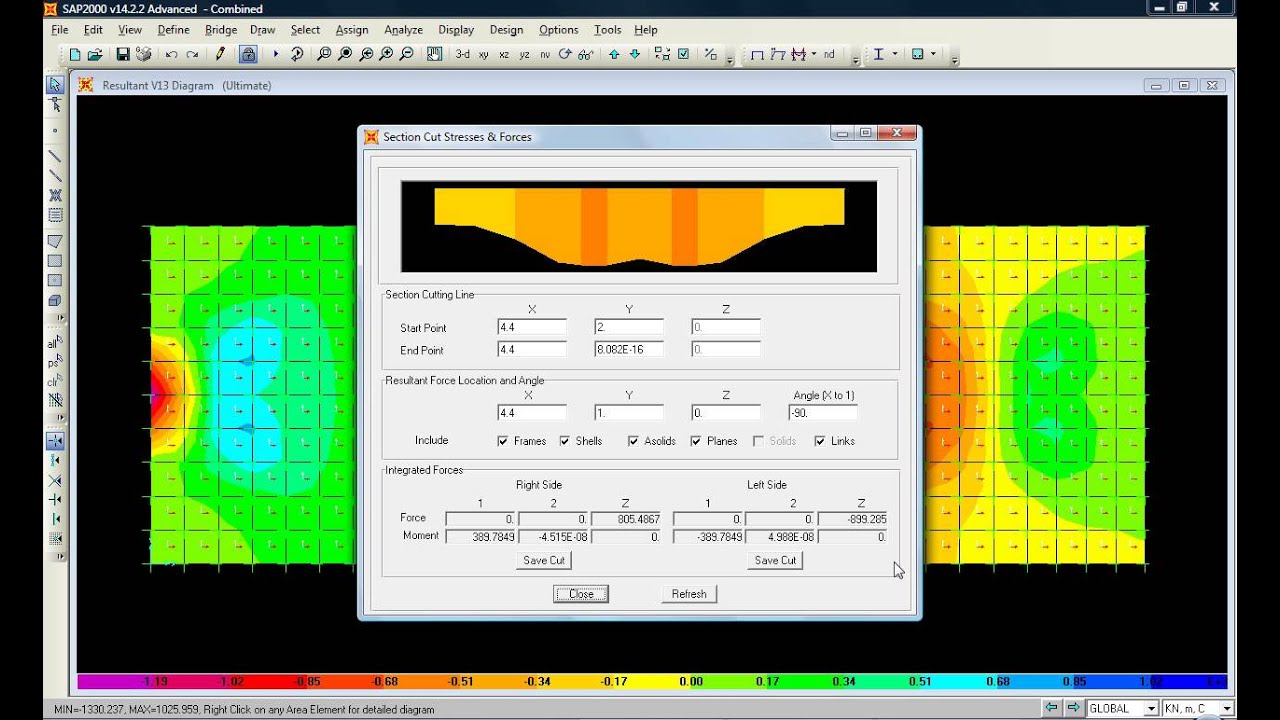Click the Refresh button
The width and height of the screenshot is (1280, 720).
click(689, 594)
